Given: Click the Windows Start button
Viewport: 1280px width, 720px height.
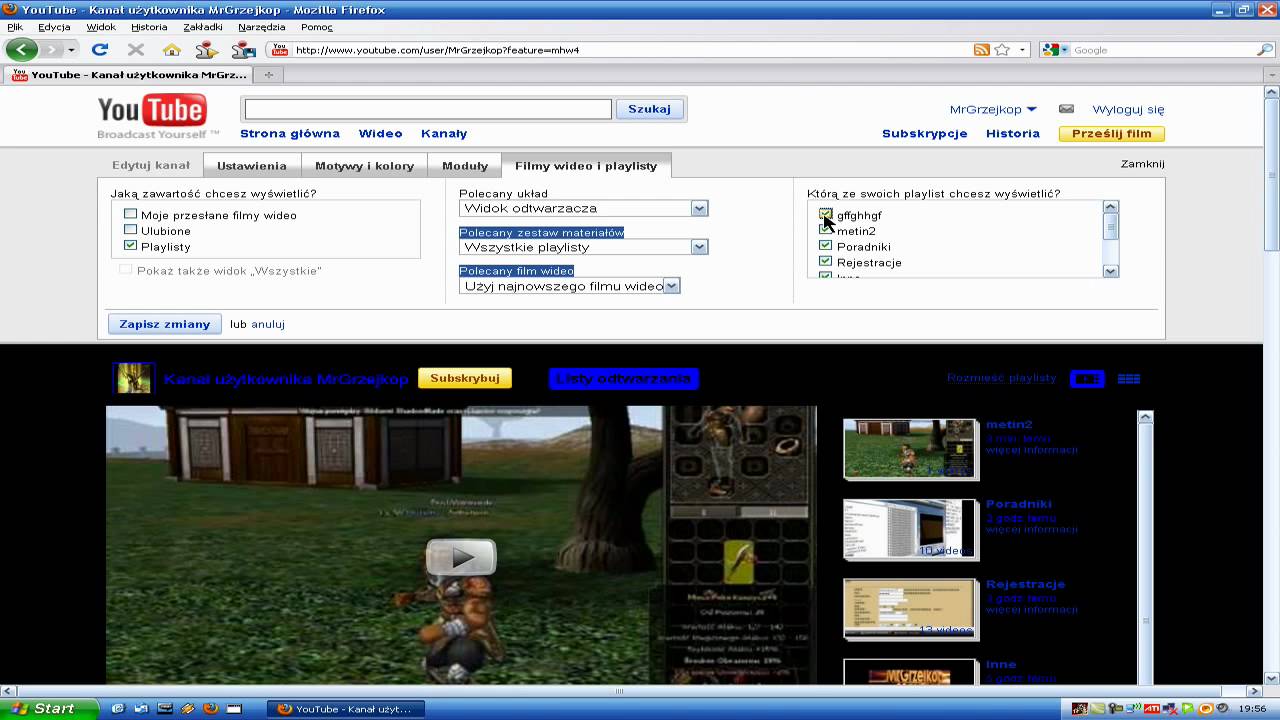Looking at the screenshot, I should point(50,708).
